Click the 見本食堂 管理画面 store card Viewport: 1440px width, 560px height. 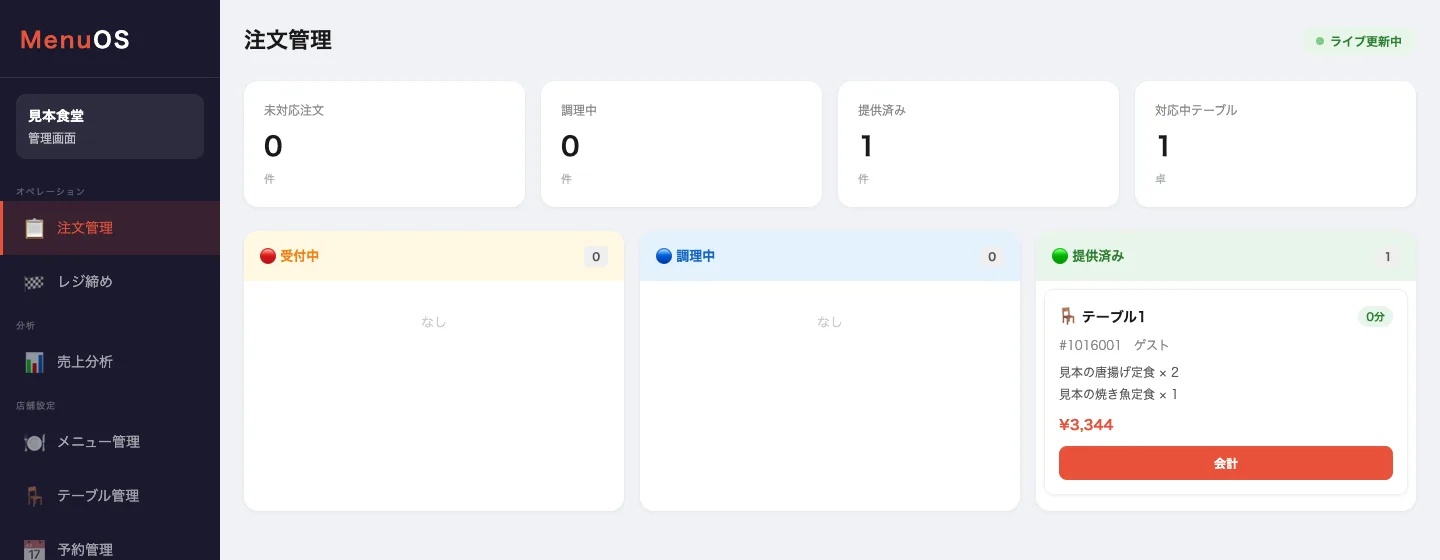tap(110, 127)
